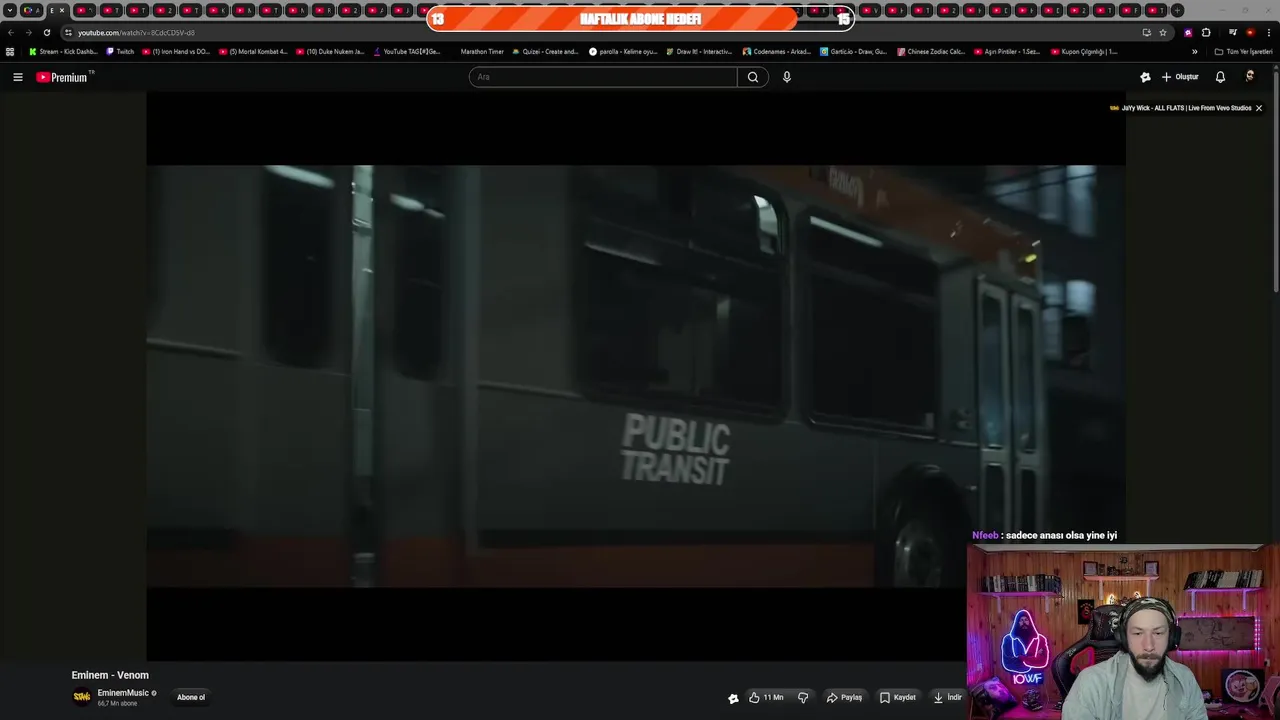Open Draw It! Interactive bookmark

(699, 52)
